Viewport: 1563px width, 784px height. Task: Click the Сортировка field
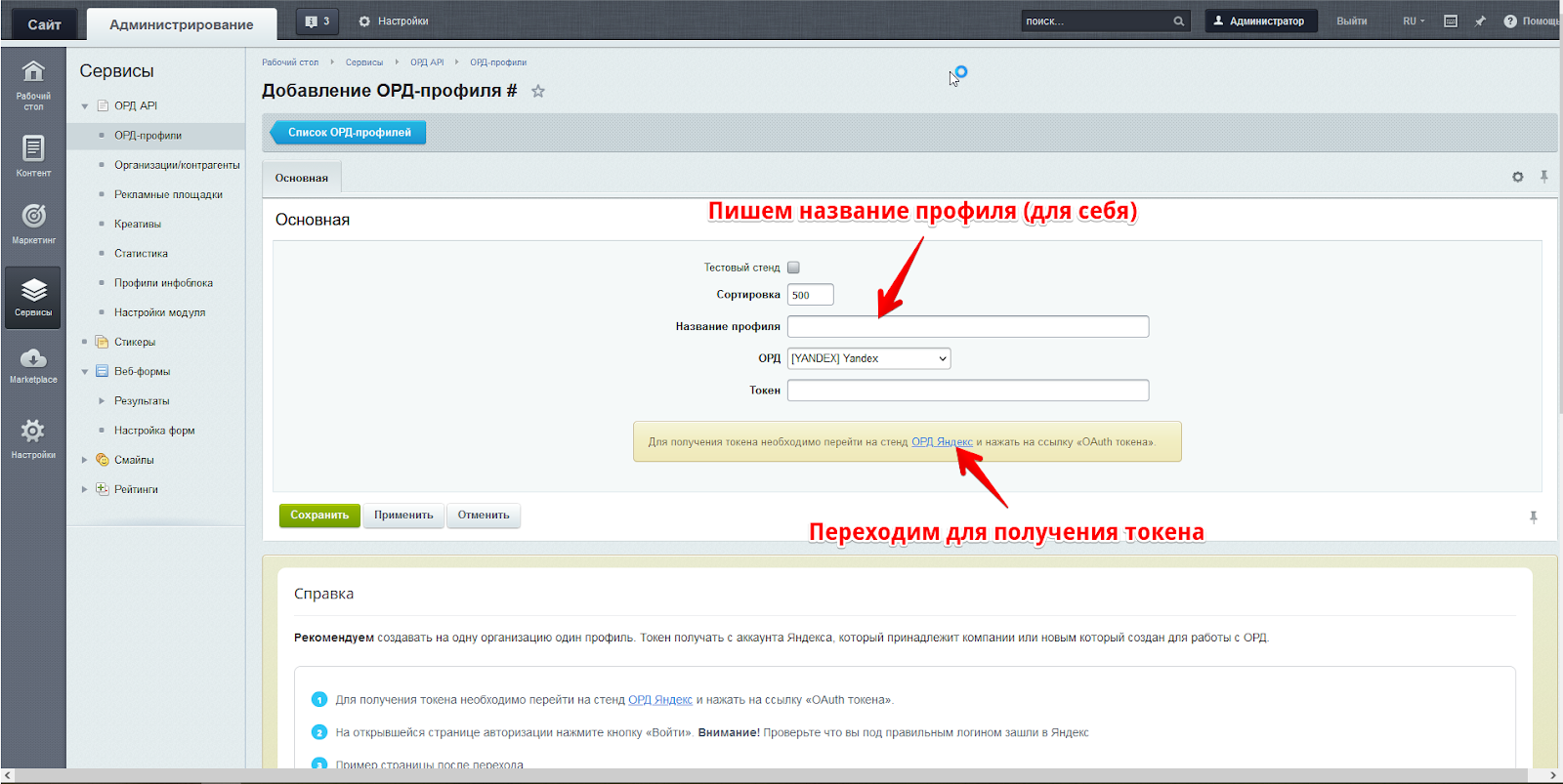point(811,295)
